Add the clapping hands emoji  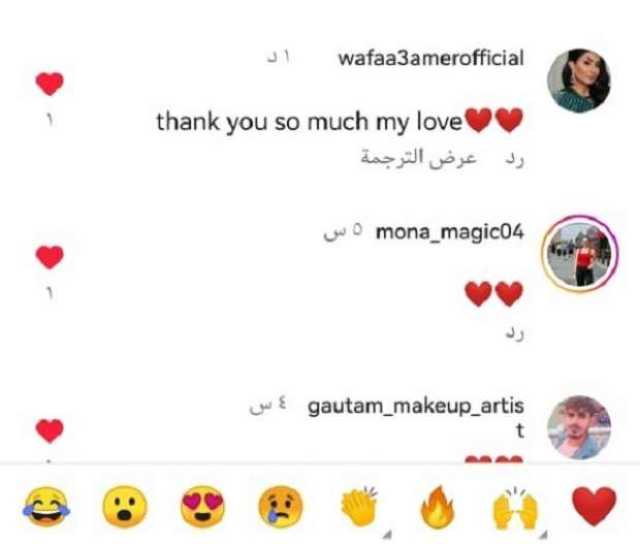(x=360, y=506)
